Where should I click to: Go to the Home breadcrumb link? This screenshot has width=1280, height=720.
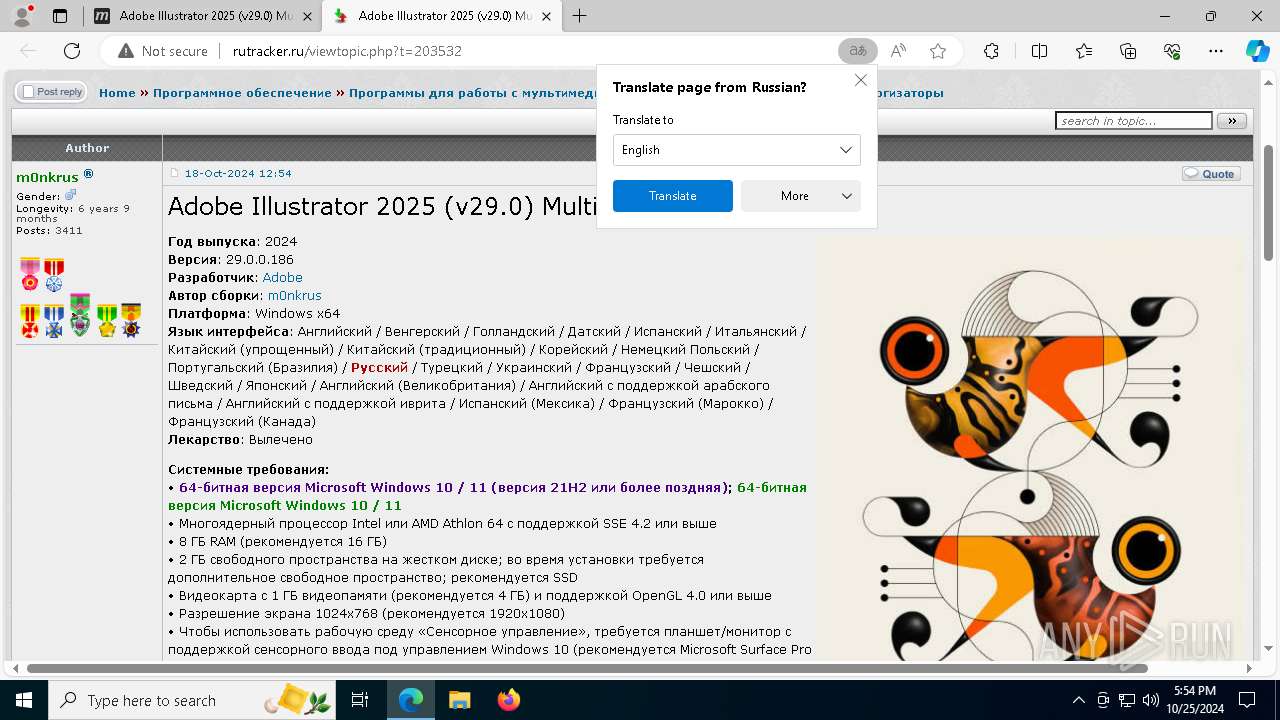pos(117,93)
